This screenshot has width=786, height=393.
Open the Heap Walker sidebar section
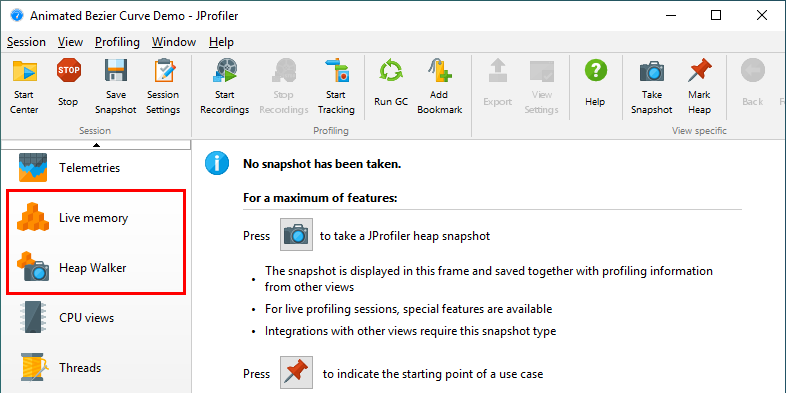click(x=95, y=268)
